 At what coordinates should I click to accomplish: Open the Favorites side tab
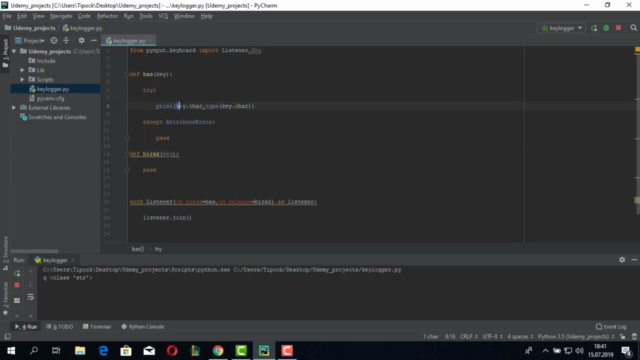[5, 298]
